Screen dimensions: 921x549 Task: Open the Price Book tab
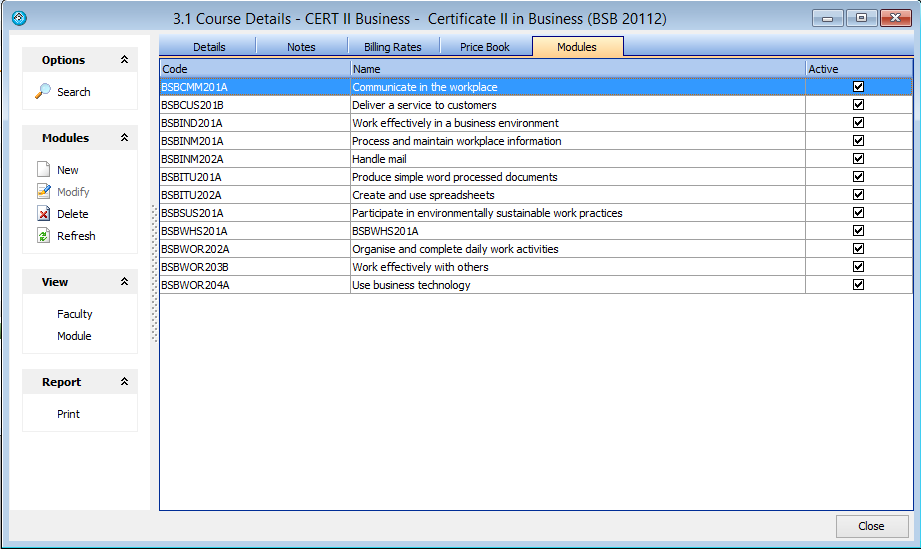pyautogui.click(x=485, y=47)
